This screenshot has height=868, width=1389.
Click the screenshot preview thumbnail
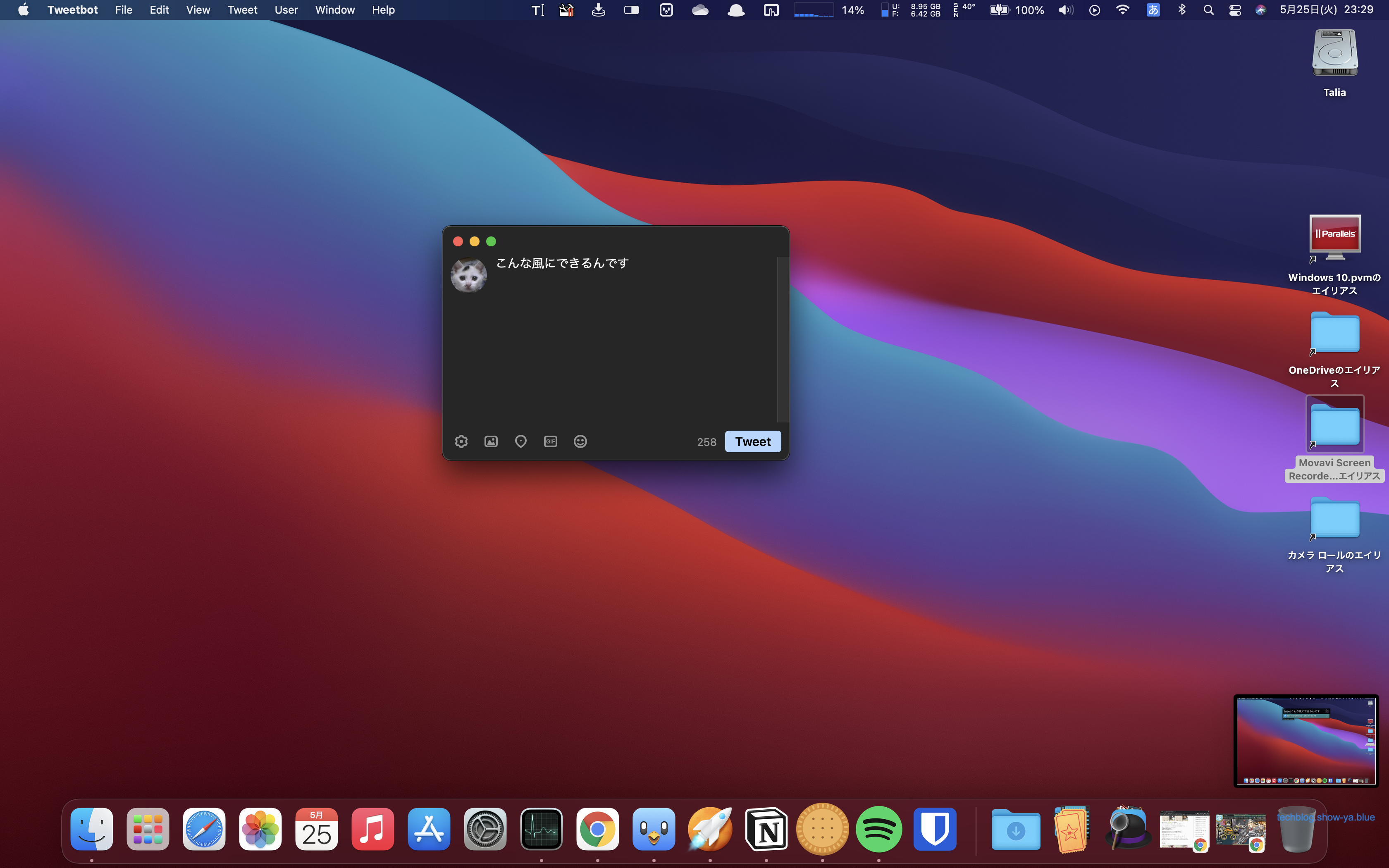pos(1306,741)
